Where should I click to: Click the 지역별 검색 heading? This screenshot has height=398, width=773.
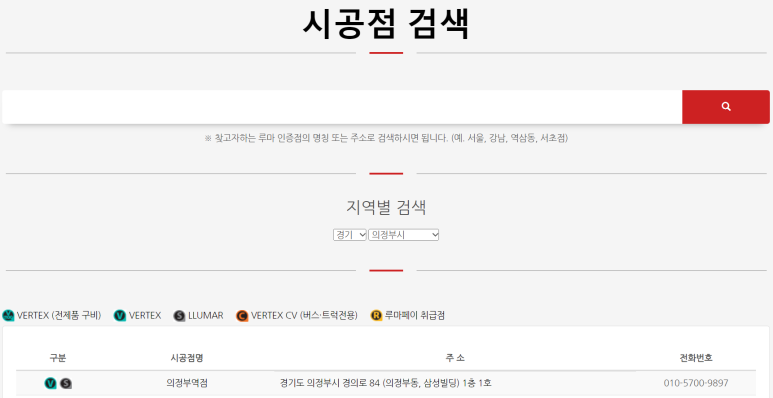click(386, 207)
